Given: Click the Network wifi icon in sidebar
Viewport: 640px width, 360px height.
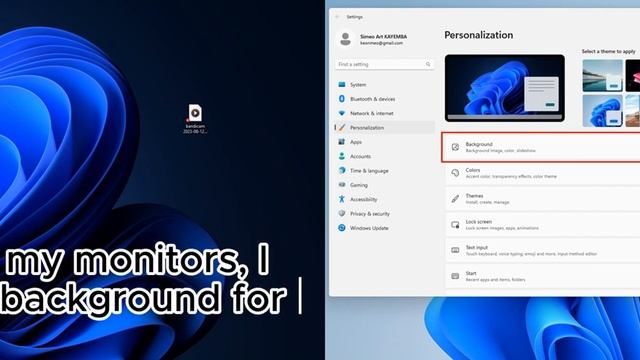Looking at the screenshot, I should coord(342,113).
